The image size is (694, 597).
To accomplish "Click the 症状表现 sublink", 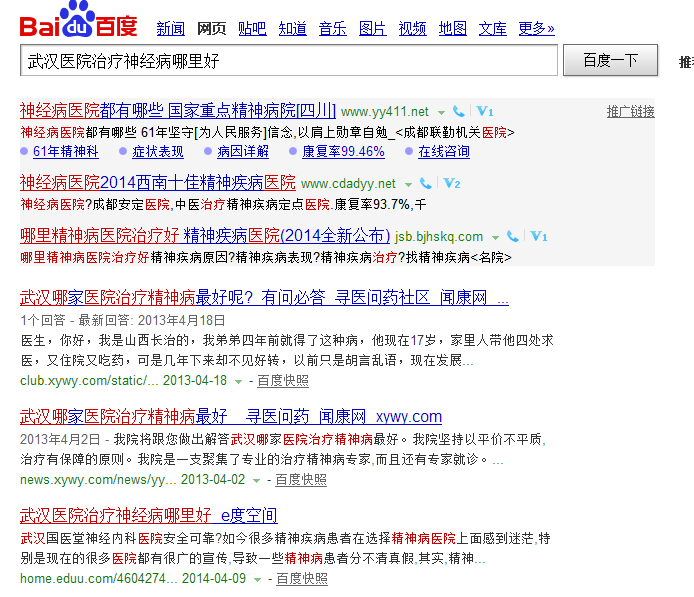I will coord(158,151).
